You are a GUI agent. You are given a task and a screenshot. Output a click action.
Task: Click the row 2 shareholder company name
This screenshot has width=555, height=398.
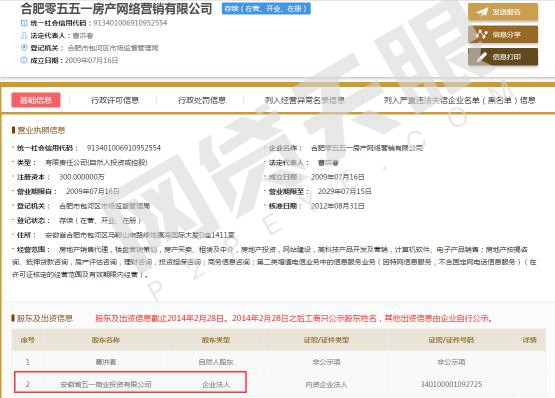[x=106, y=384]
